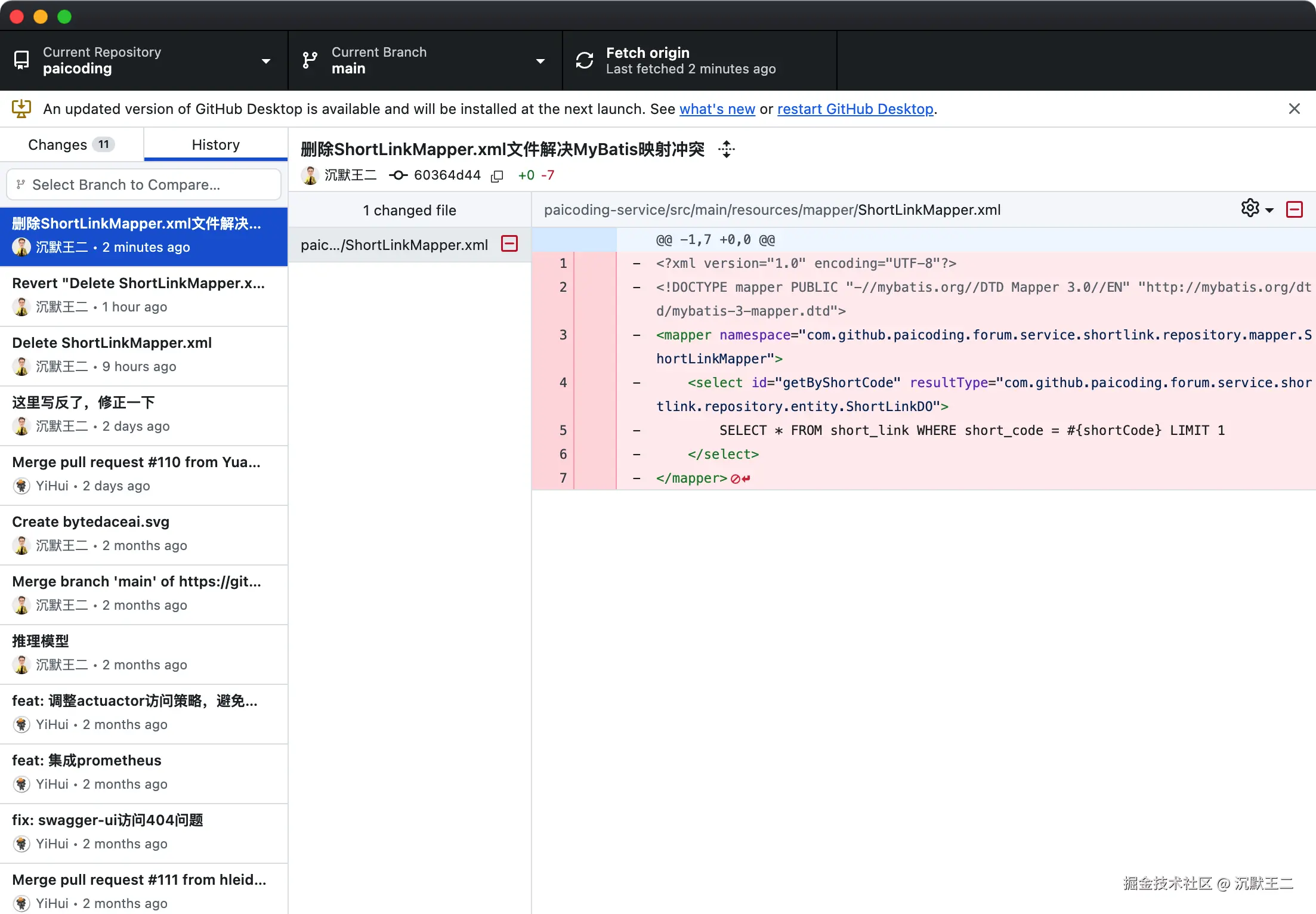The width and height of the screenshot is (1316, 914).
Task: Click the expand commit description arrows icon
Action: point(726,149)
